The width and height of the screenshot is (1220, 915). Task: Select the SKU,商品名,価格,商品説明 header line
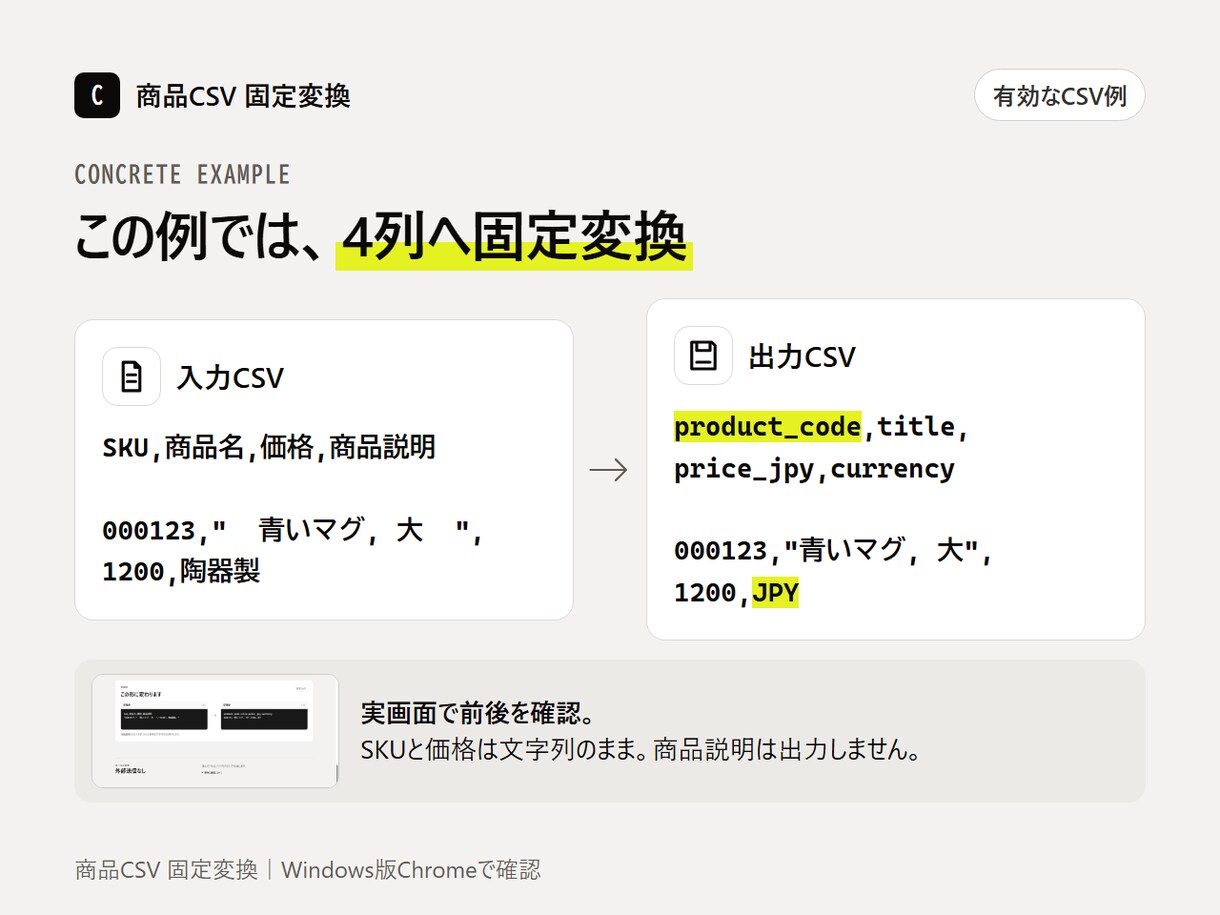point(269,447)
